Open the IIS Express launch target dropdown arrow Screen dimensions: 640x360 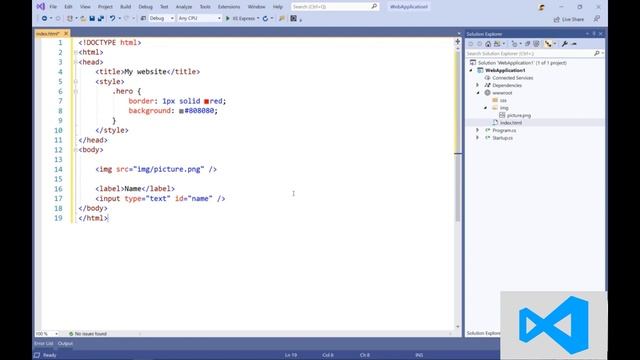258,18
